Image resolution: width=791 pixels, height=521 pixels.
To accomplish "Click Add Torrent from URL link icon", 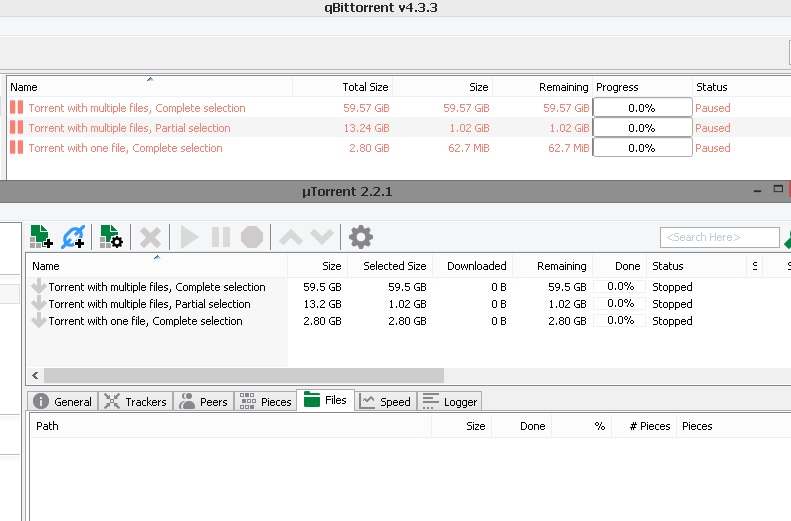I will pos(73,237).
